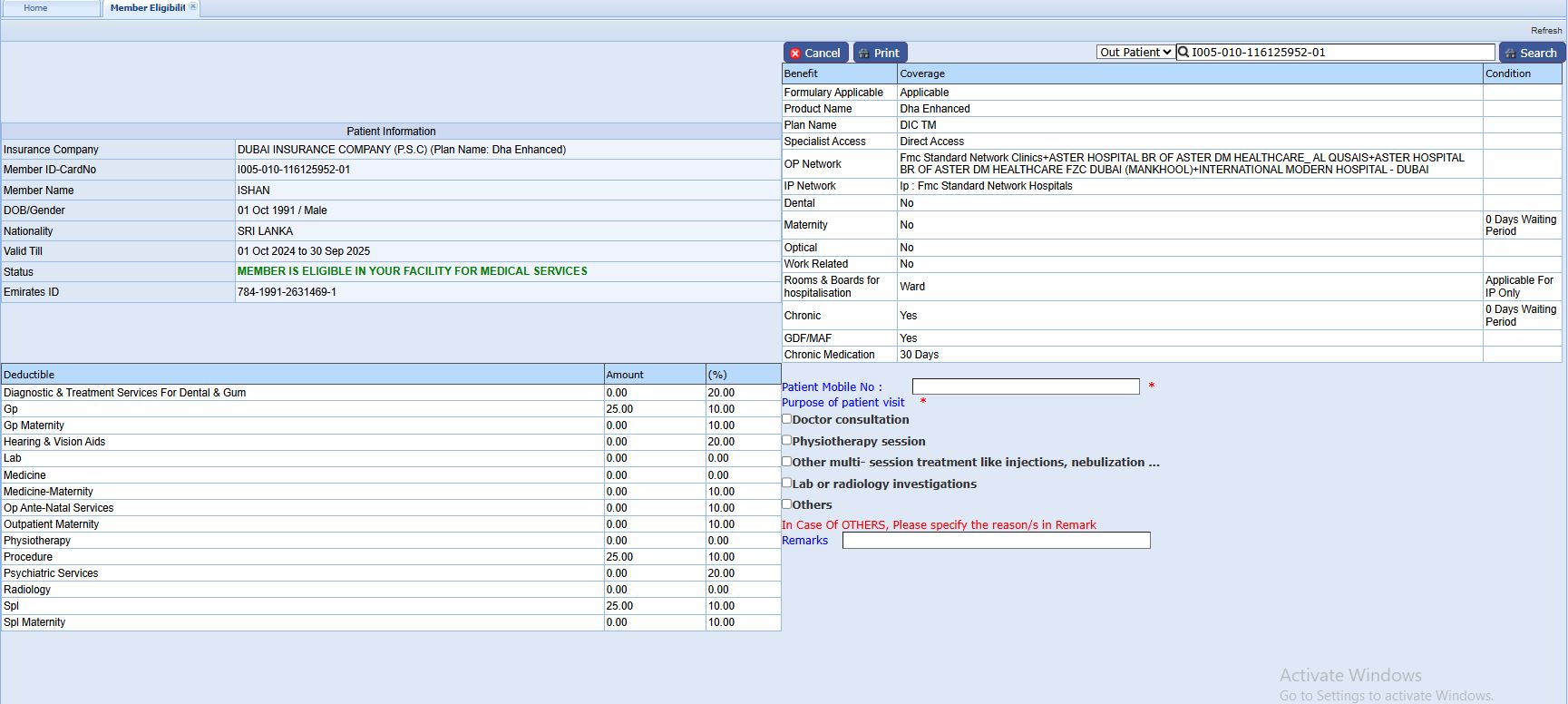The height and width of the screenshot is (704, 1568).
Task: Click the printer icon on the Print button
Action: click(x=863, y=54)
